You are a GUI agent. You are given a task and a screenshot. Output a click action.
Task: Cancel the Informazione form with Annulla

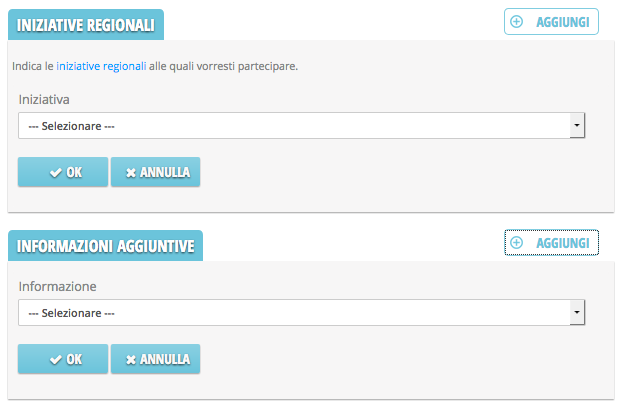click(x=156, y=358)
